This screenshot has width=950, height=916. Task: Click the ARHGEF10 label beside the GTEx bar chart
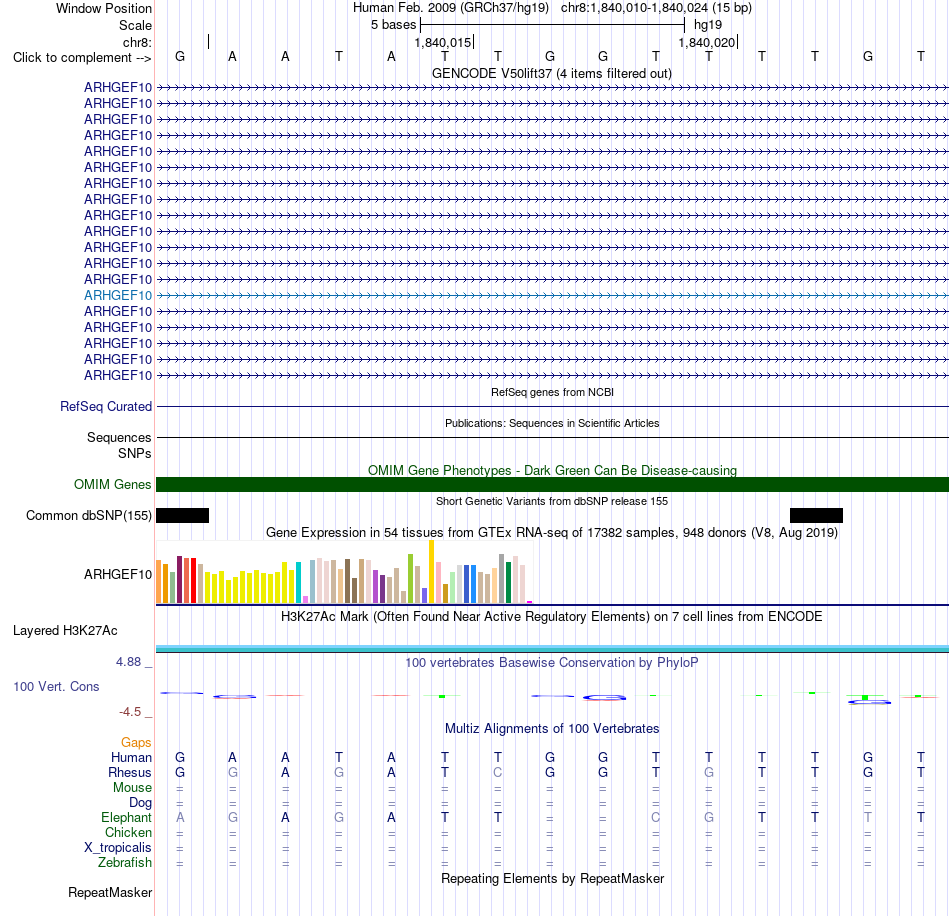tap(118, 574)
